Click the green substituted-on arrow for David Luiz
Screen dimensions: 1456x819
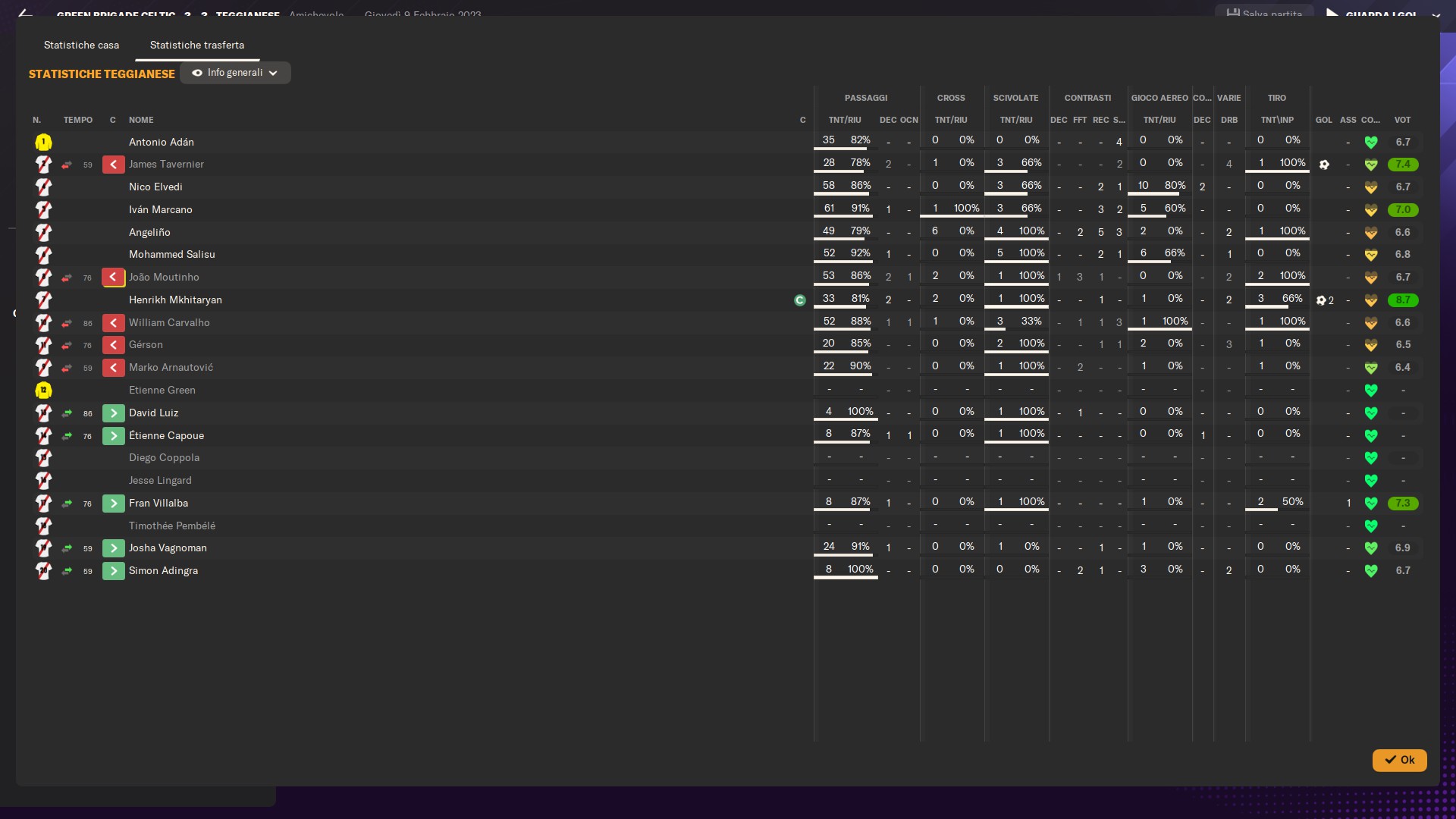[113, 413]
